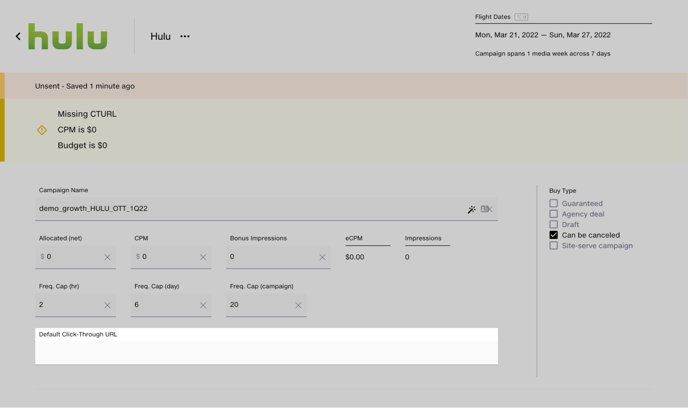
Task: Clear the CPM field value
Action: 203,257
